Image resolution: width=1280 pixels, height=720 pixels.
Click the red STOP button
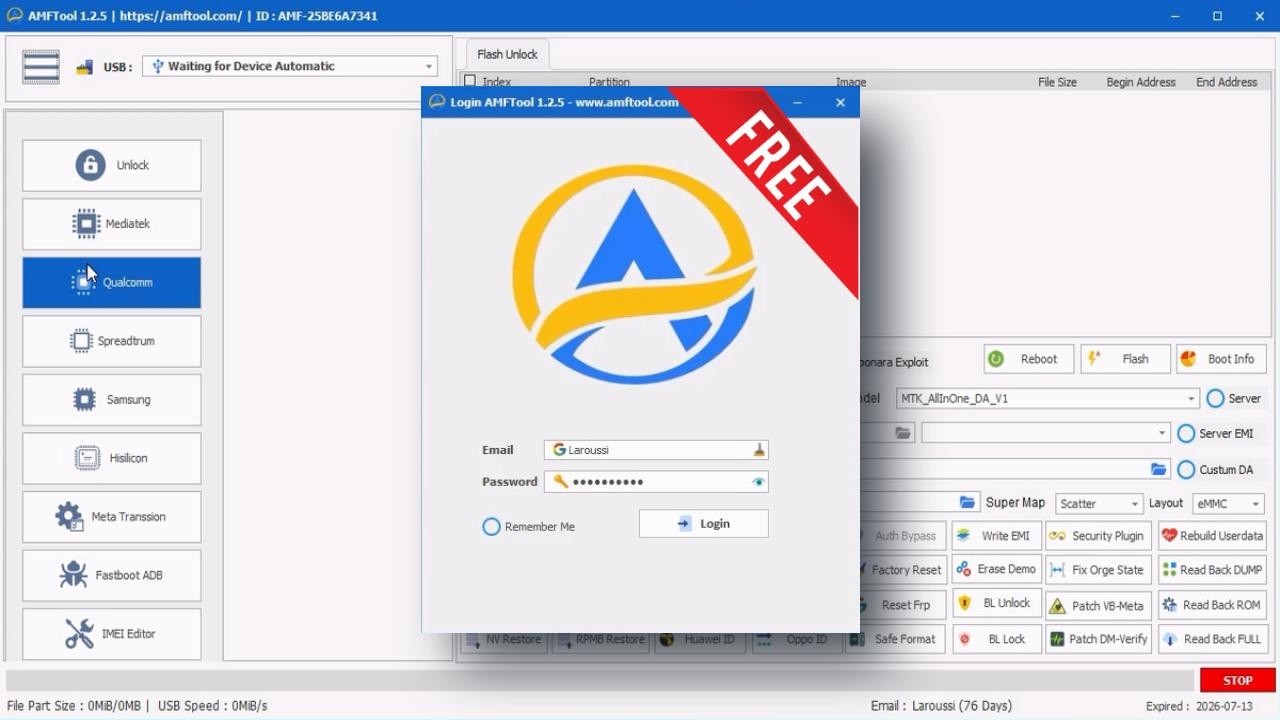(1236, 680)
